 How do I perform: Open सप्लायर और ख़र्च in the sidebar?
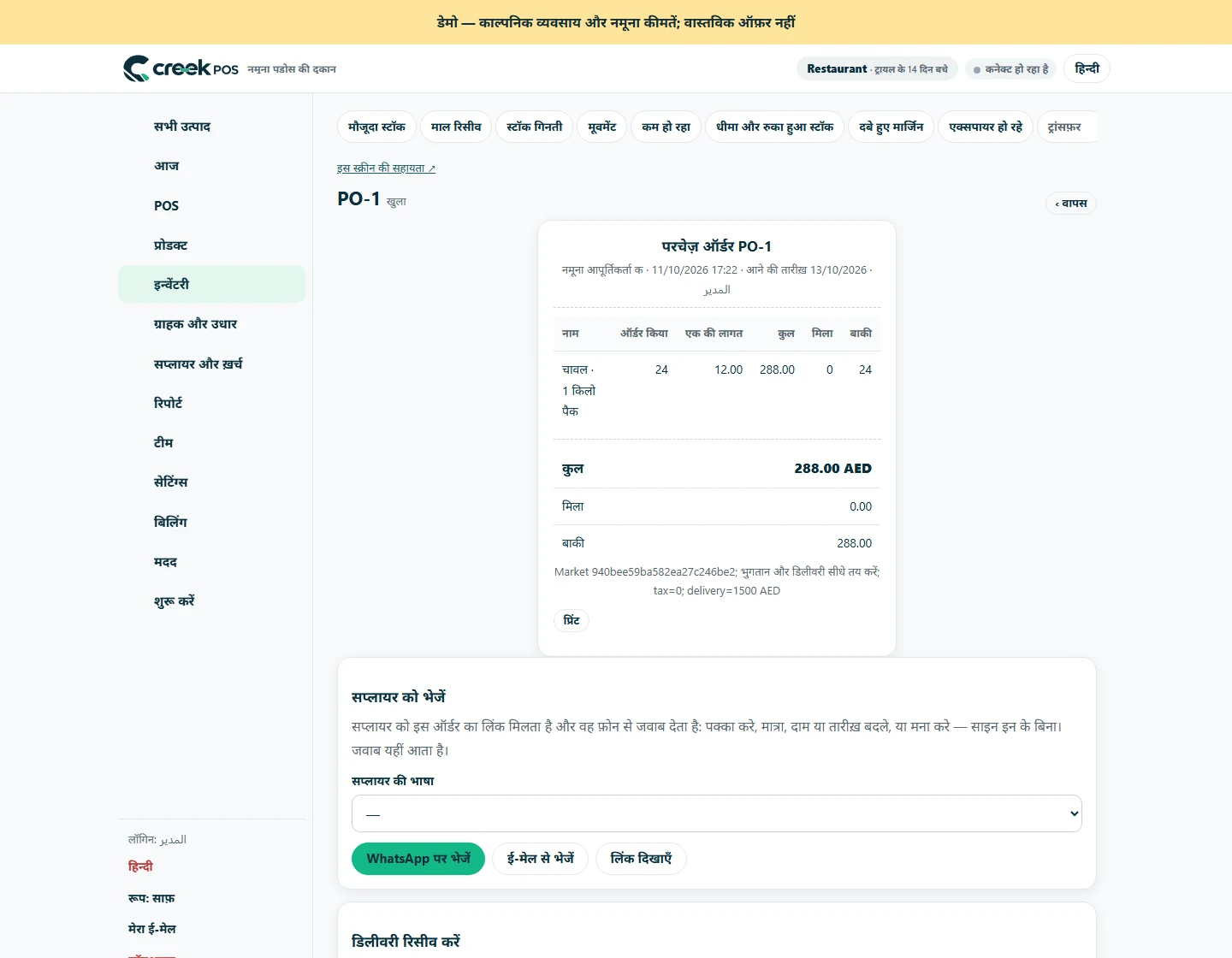(211, 364)
